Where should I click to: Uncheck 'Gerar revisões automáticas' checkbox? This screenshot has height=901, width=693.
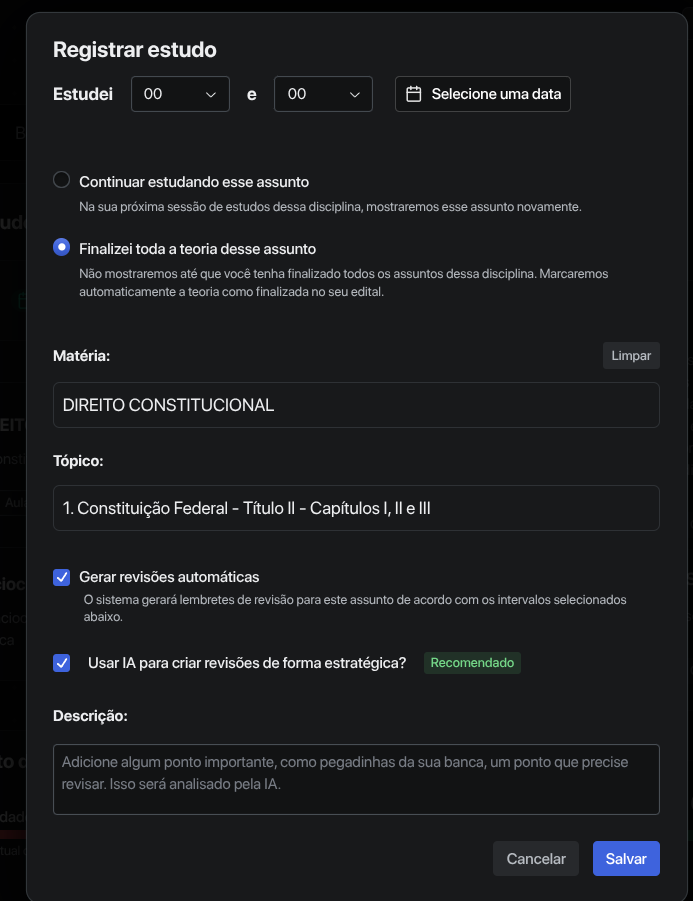tap(62, 577)
